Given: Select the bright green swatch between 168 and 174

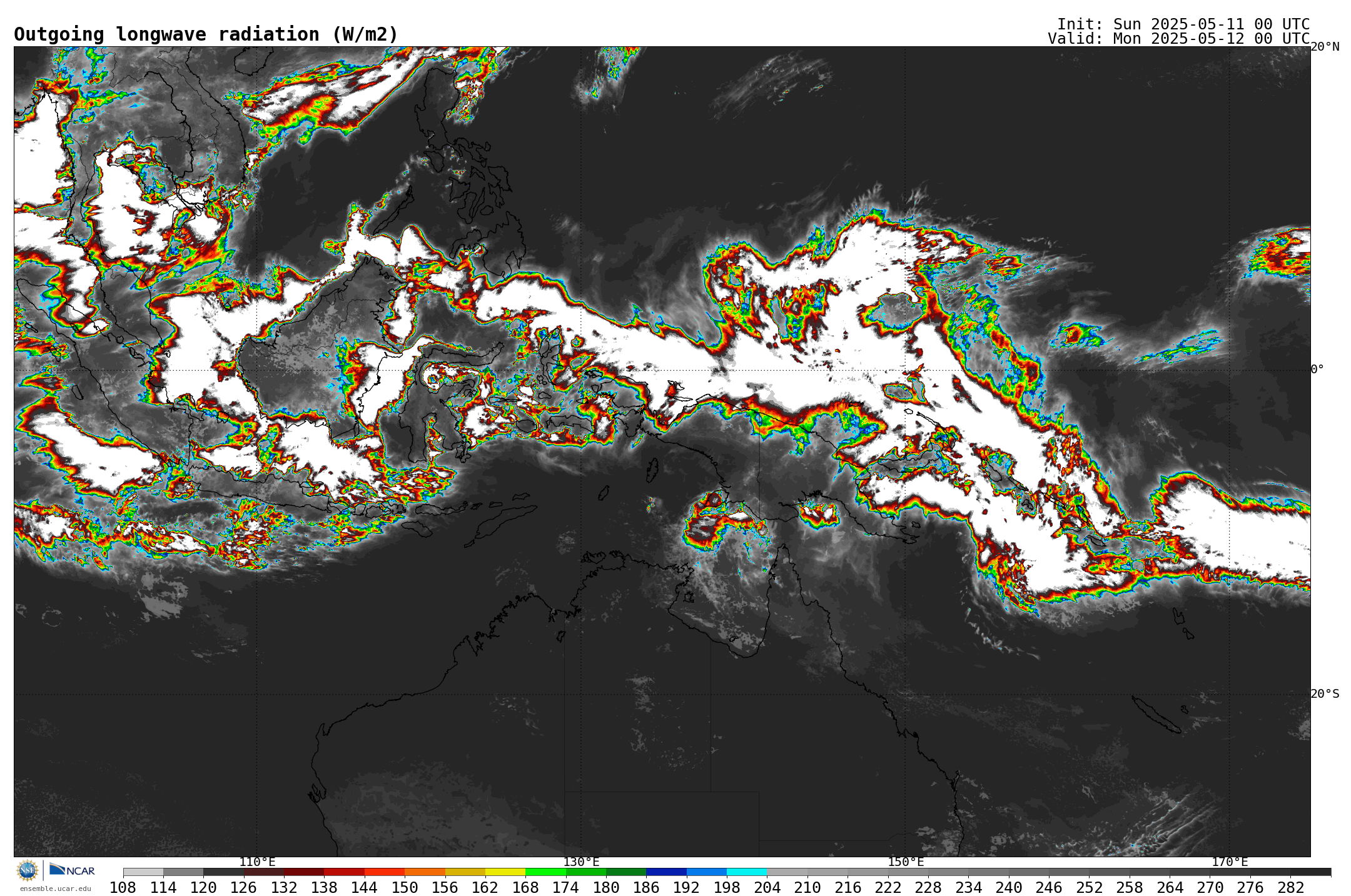Looking at the screenshot, I should coord(545,872).
